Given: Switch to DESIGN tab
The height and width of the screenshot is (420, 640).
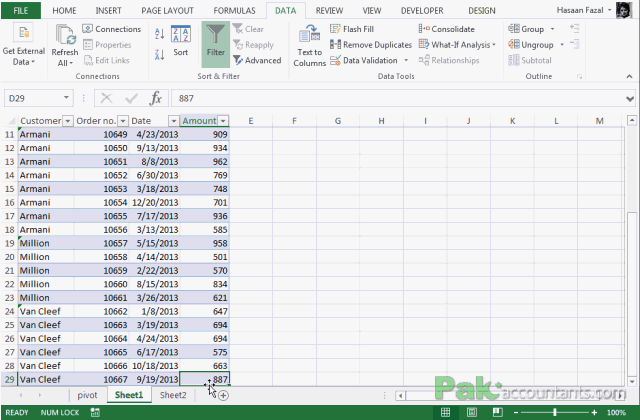Looking at the screenshot, I should pos(482,11).
